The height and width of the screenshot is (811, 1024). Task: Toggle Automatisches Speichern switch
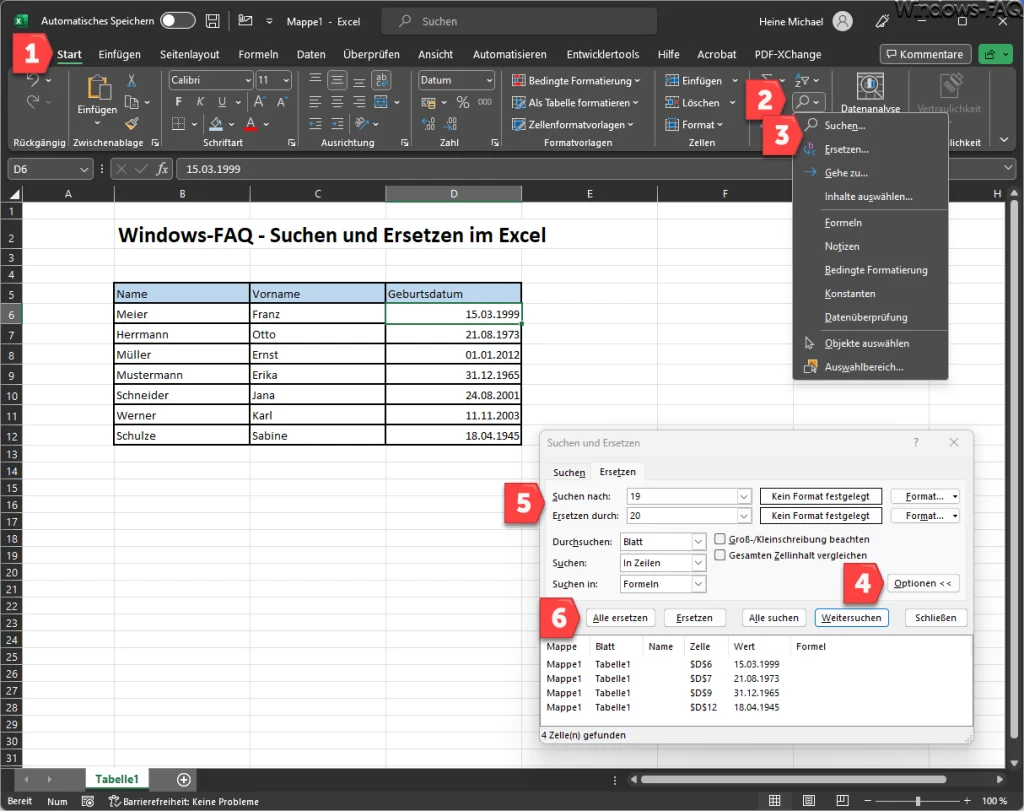178,21
